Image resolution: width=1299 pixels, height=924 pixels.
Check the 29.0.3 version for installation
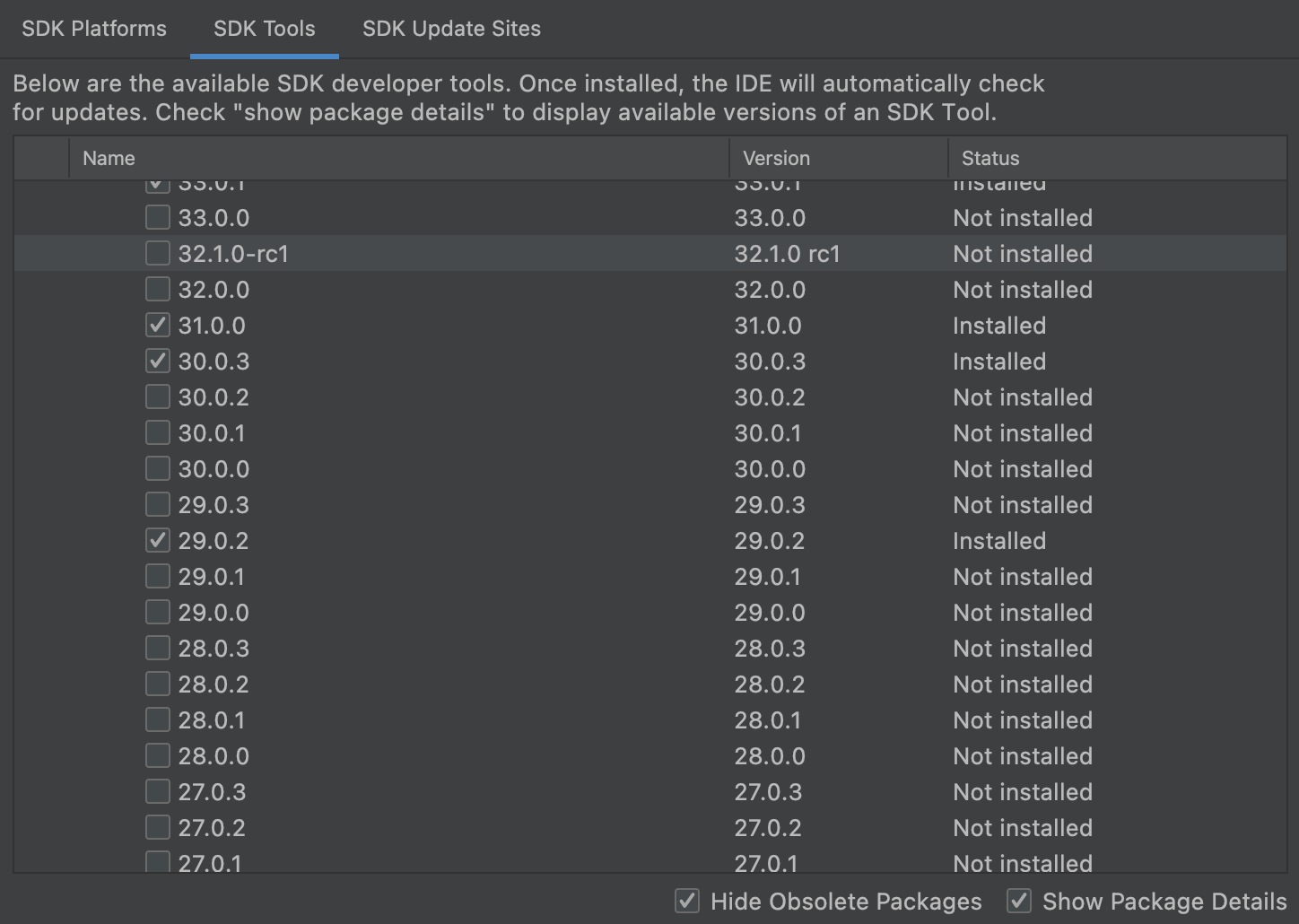pyautogui.click(x=157, y=504)
